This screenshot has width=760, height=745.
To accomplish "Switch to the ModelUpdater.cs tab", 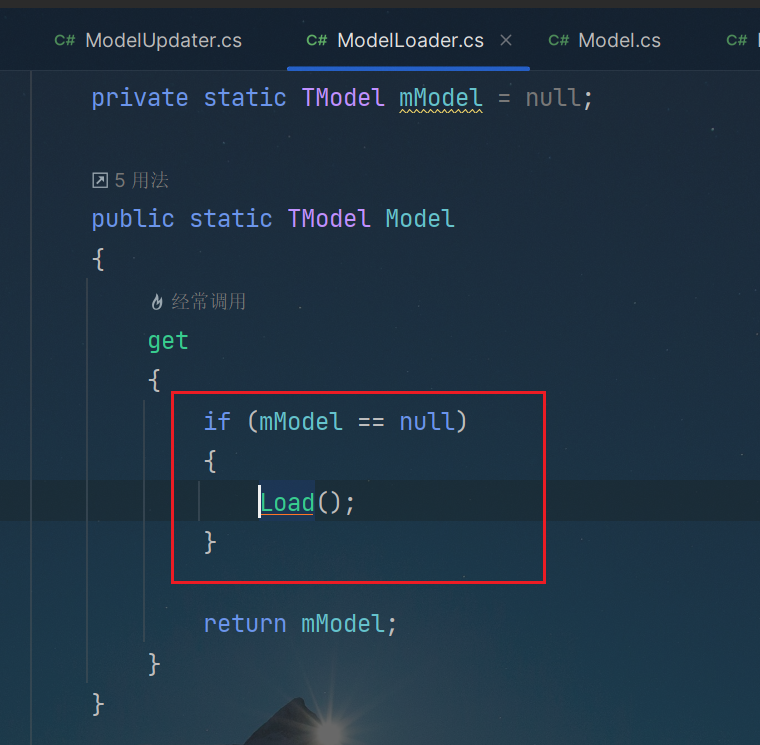I will (148, 40).
